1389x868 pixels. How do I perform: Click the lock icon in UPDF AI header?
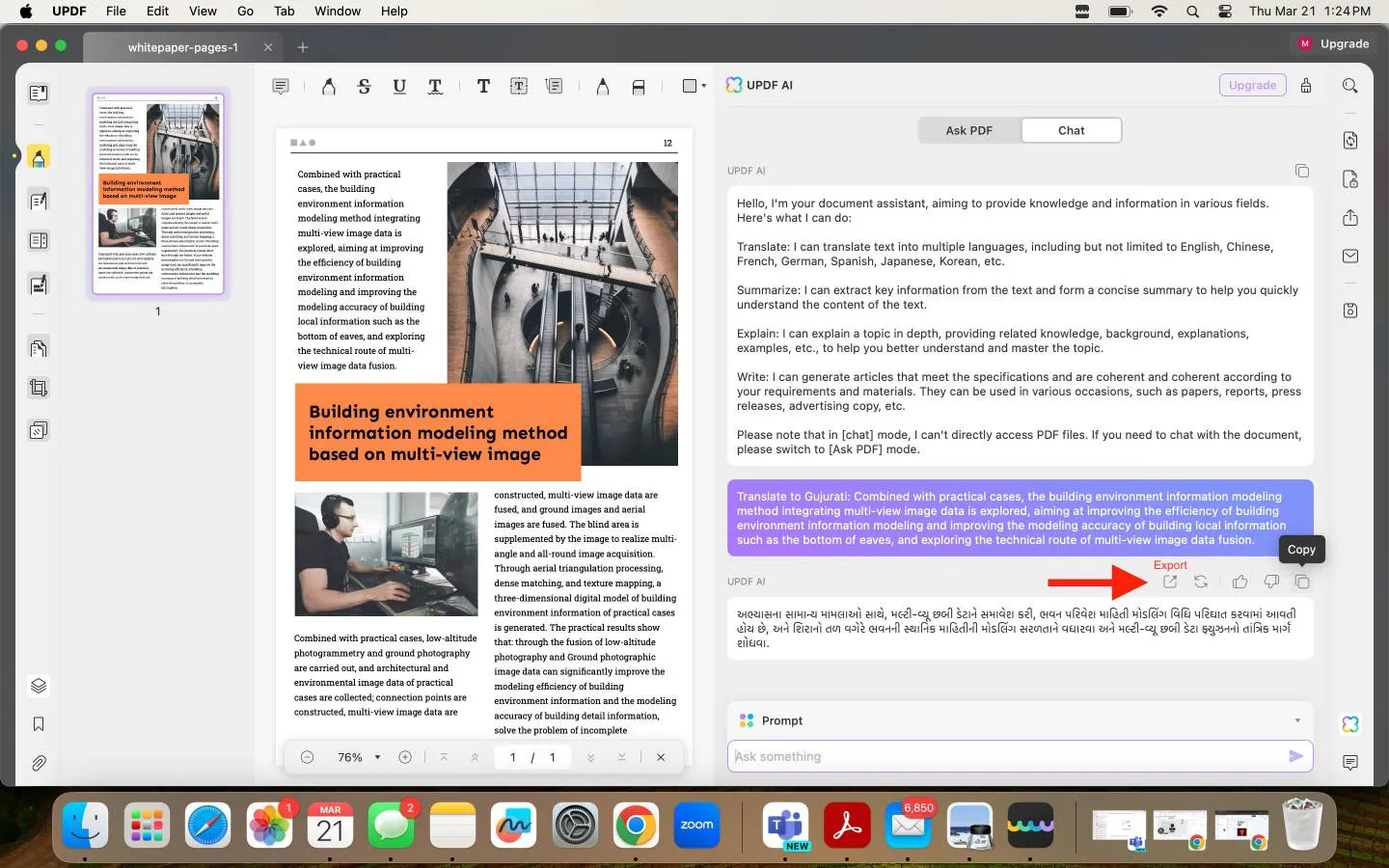1306,85
